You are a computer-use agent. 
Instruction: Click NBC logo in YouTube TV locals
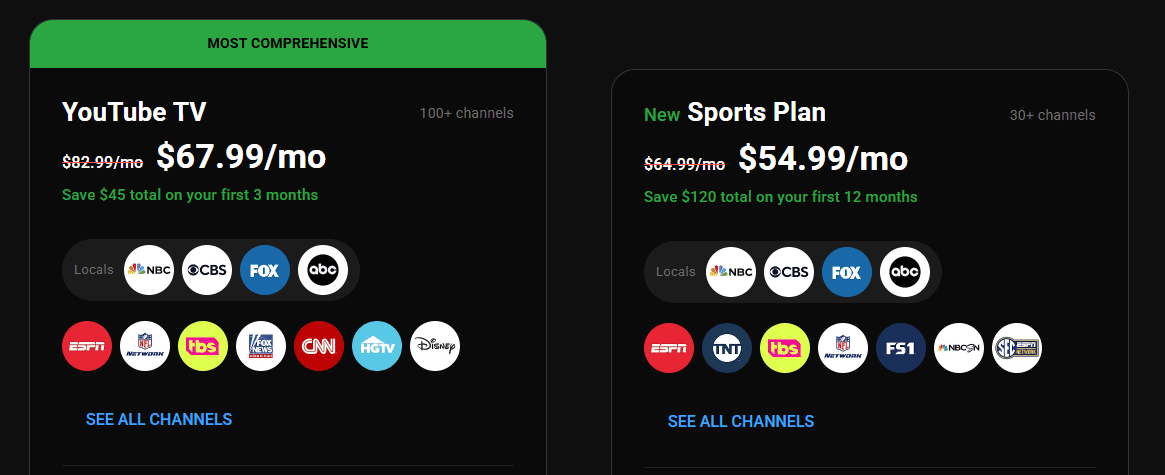pos(149,270)
